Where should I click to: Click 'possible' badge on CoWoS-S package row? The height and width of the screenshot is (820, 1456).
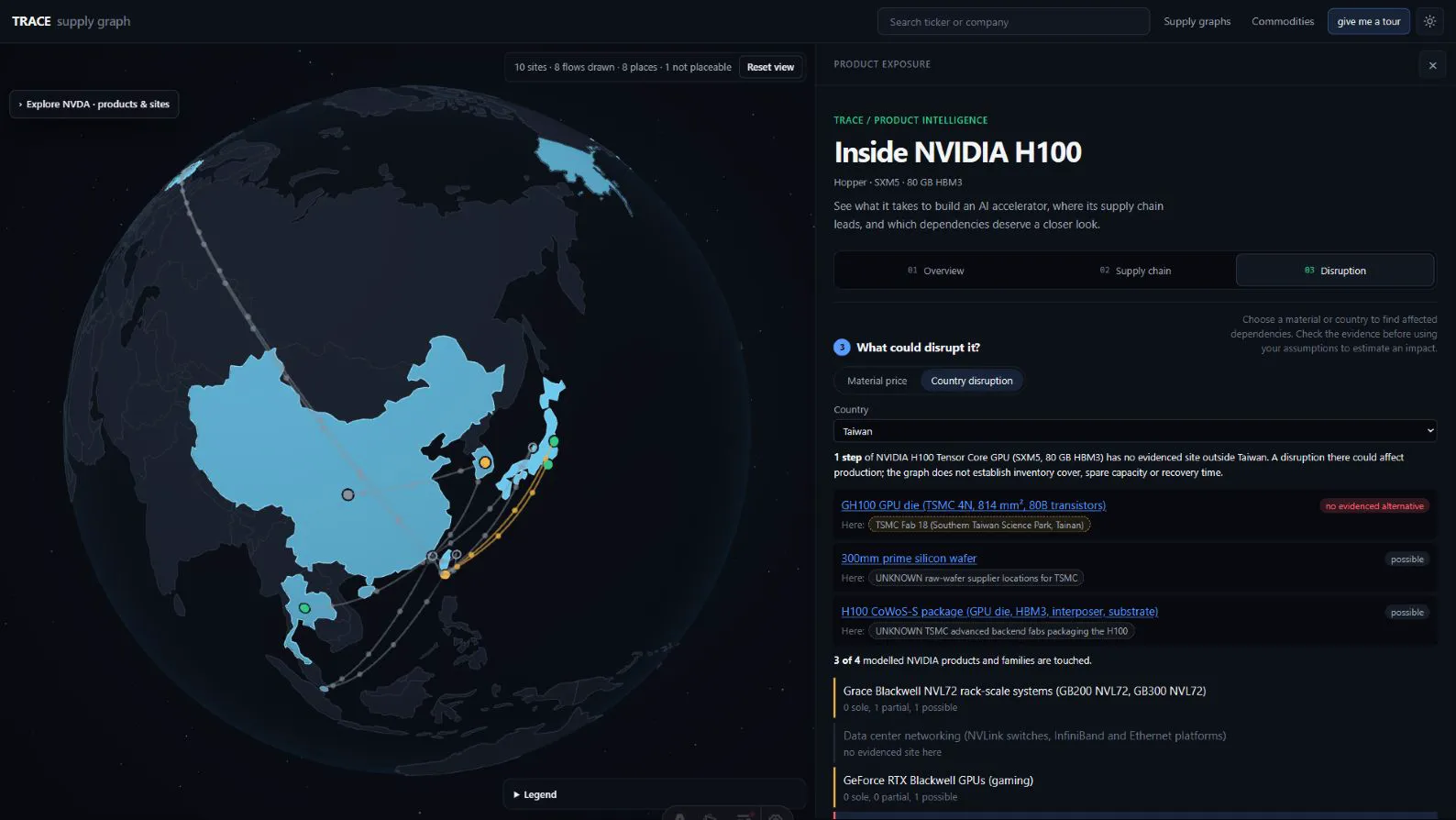coord(1406,613)
